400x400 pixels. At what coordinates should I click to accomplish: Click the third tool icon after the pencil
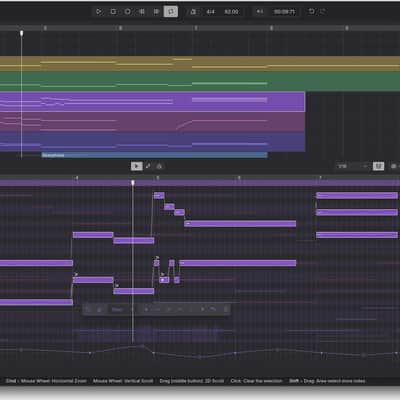coord(159,166)
